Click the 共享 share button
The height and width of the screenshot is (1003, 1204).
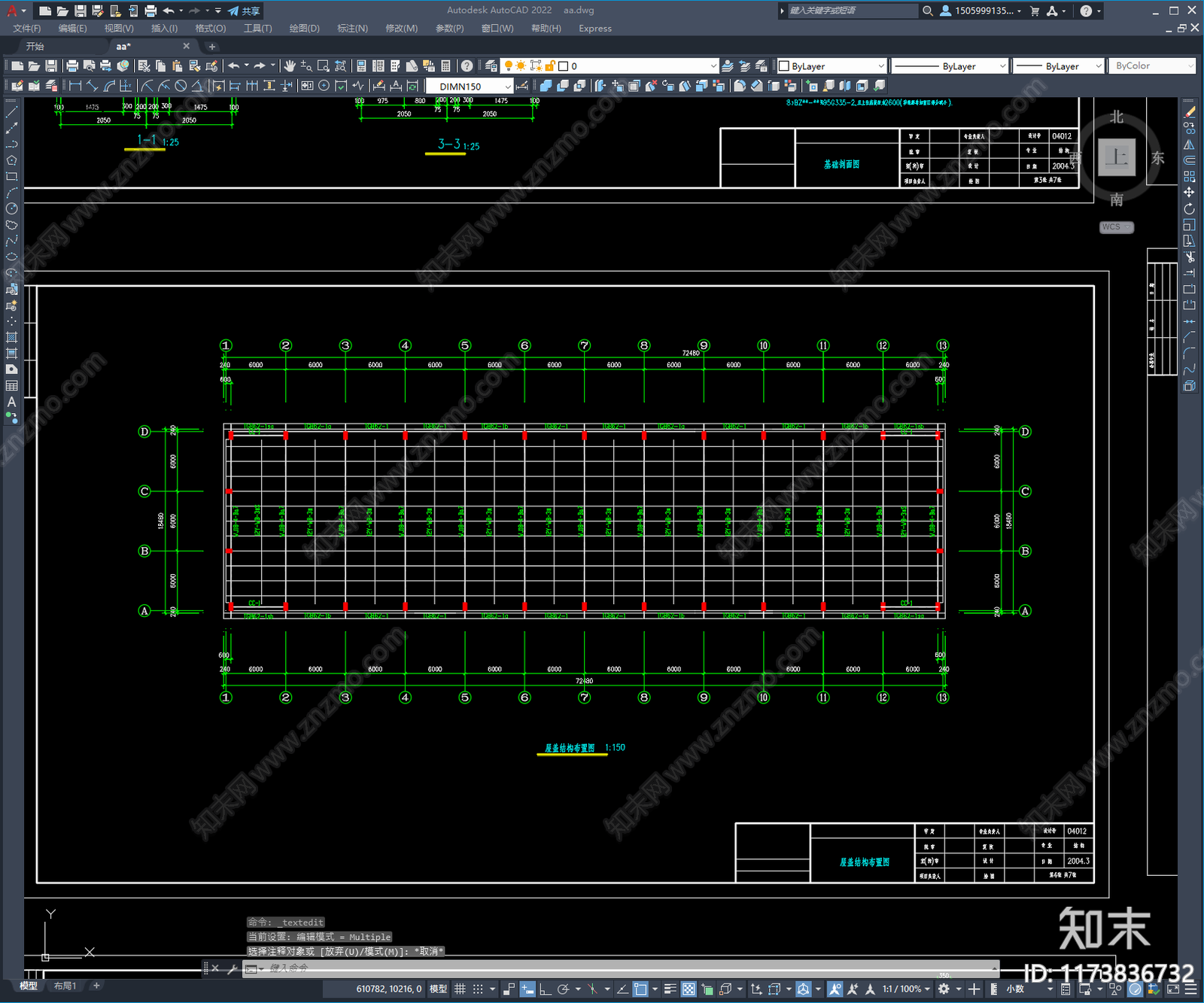pos(244,11)
